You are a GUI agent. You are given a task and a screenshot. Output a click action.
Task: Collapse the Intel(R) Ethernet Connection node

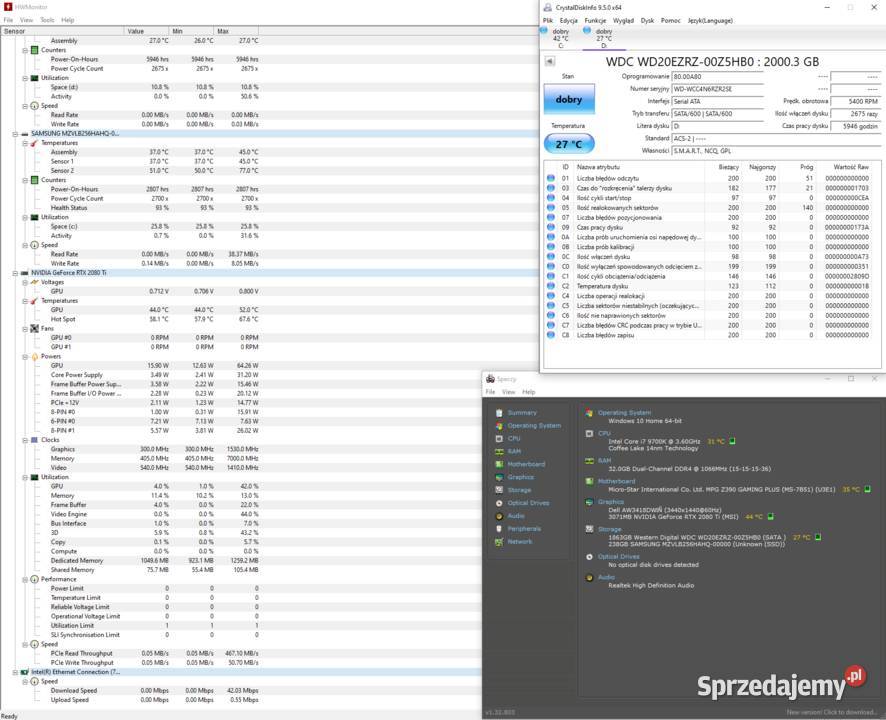(x=15, y=673)
